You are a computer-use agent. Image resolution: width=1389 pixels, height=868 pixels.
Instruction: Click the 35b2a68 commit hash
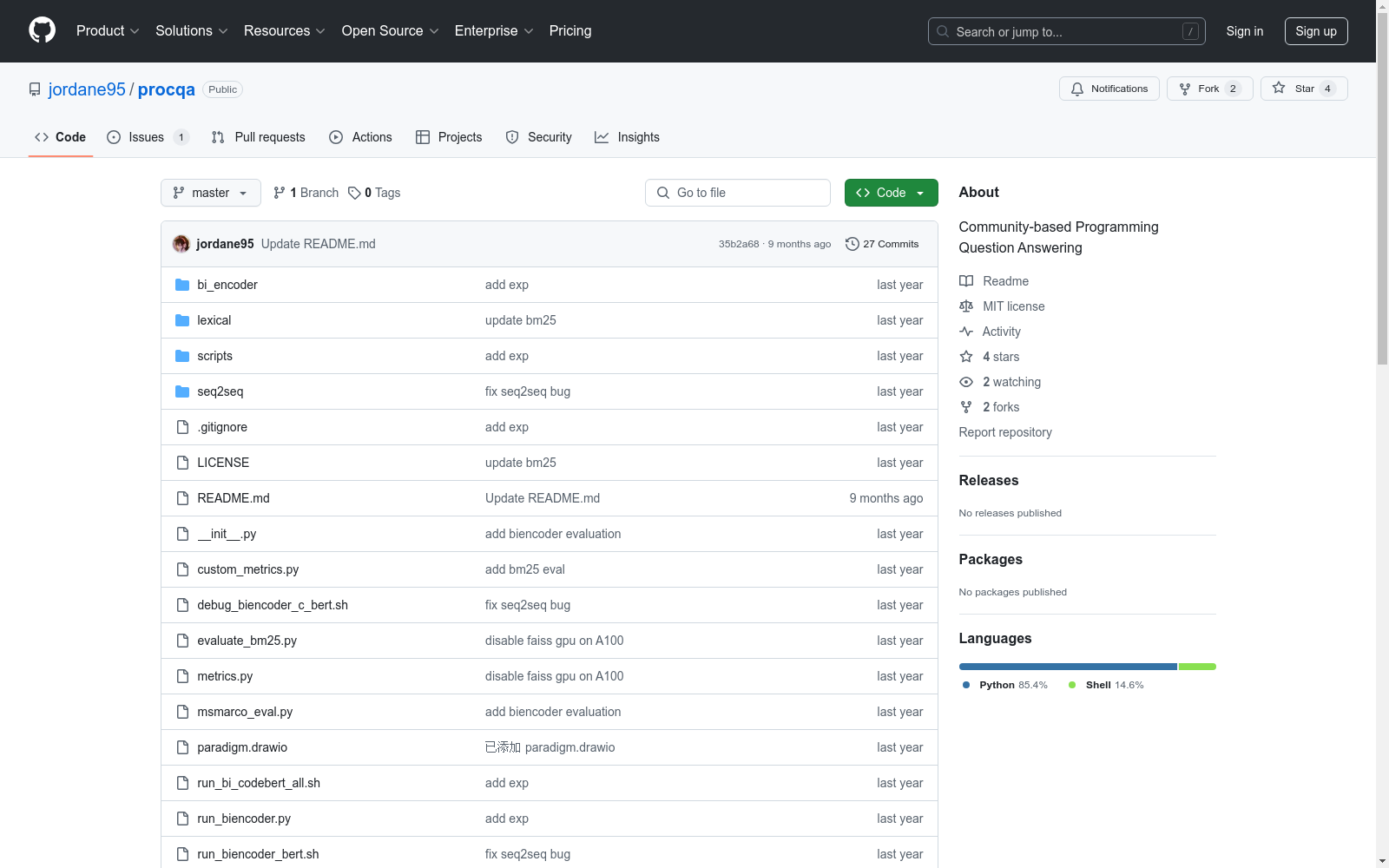click(x=739, y=244)
